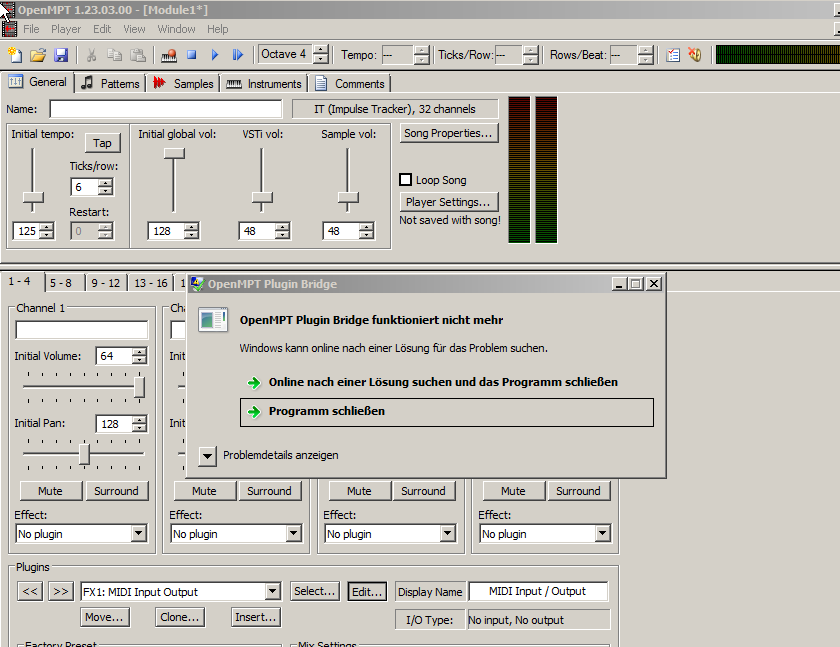Switch to the Comments tab
The image size is (840, 647).
pos(350,84)
